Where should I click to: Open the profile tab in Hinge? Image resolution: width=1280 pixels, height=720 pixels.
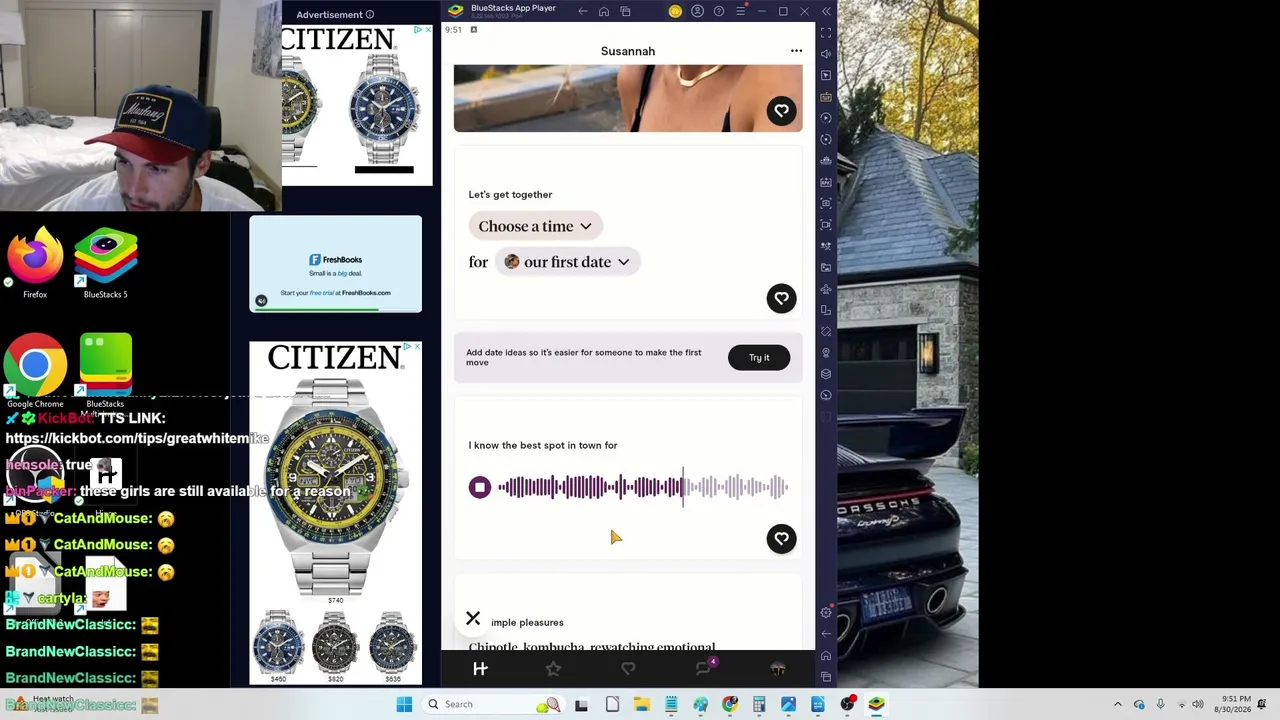click(x=778, y=669)
